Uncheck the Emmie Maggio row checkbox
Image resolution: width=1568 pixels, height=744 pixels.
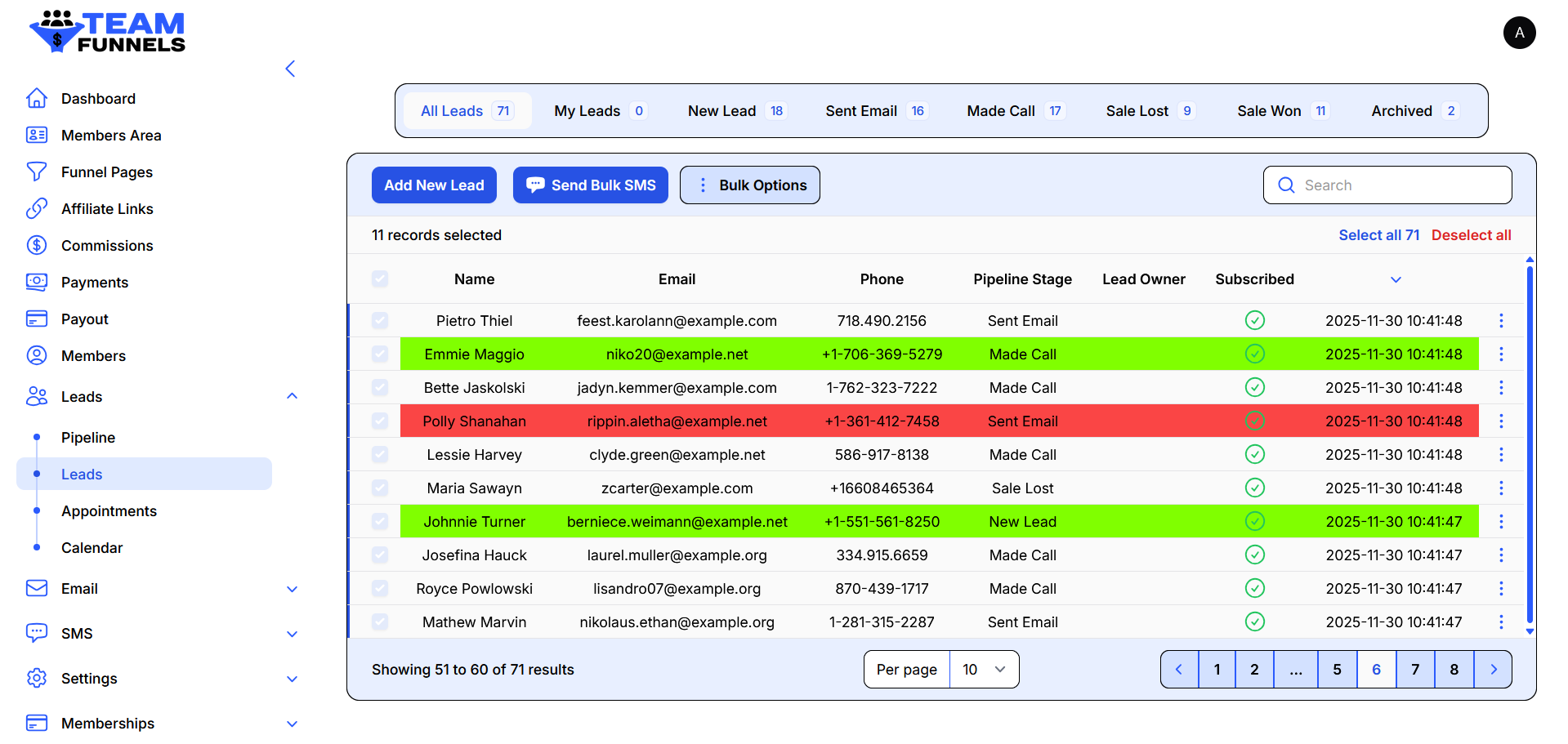380,354
